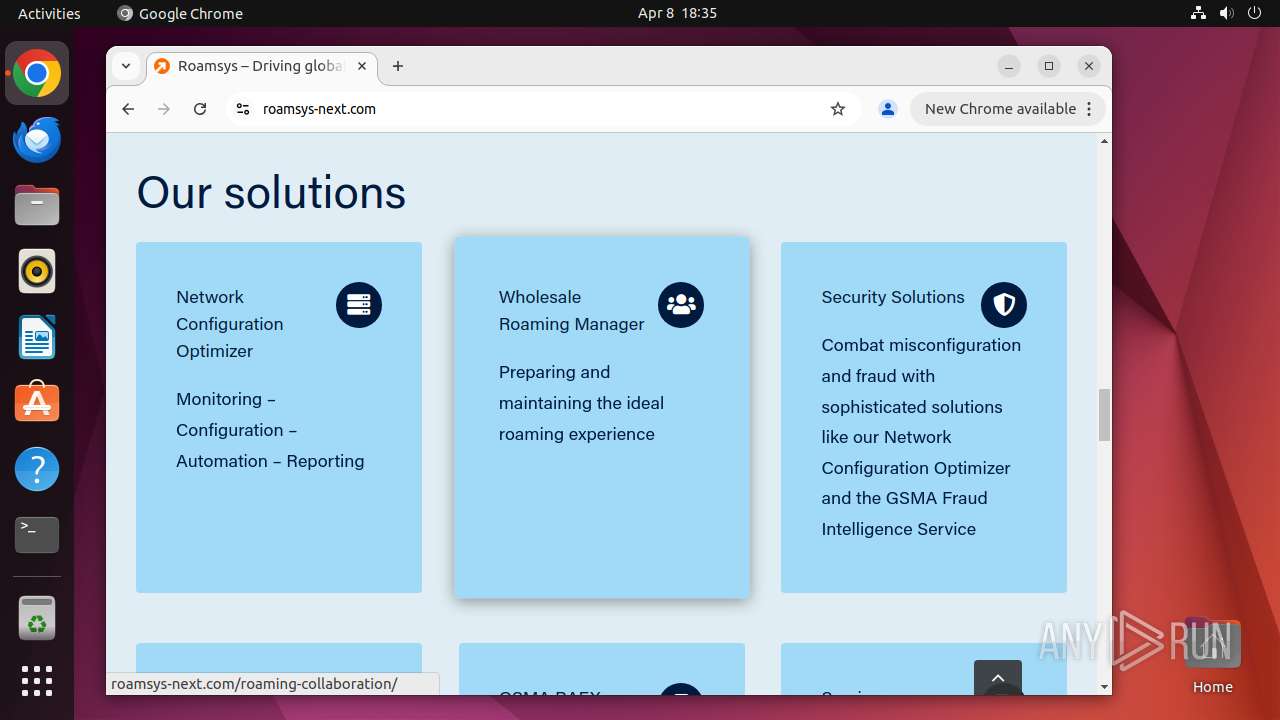The image size is (1280, 720).
Task: Expand the tab search dropdown
Action: coord(126,66)
